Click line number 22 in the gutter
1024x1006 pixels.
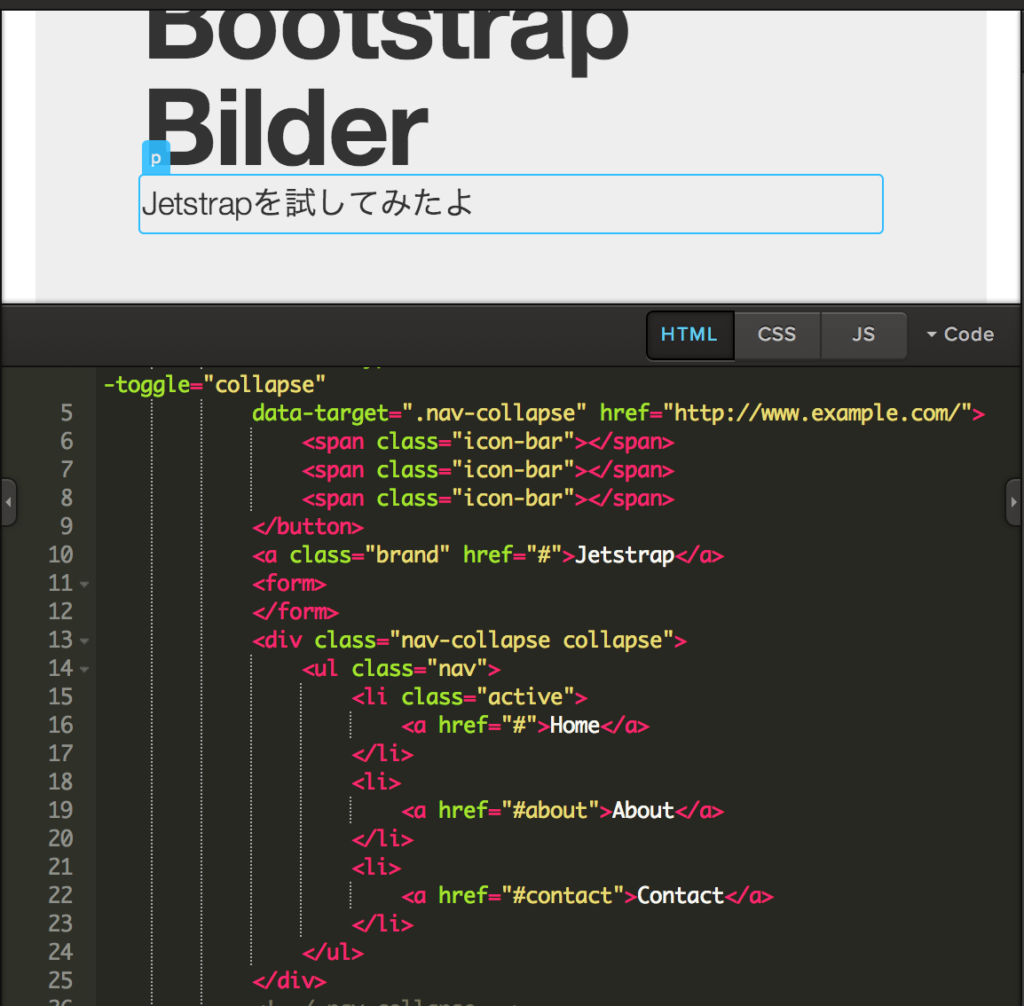click(x=60, y=895)
